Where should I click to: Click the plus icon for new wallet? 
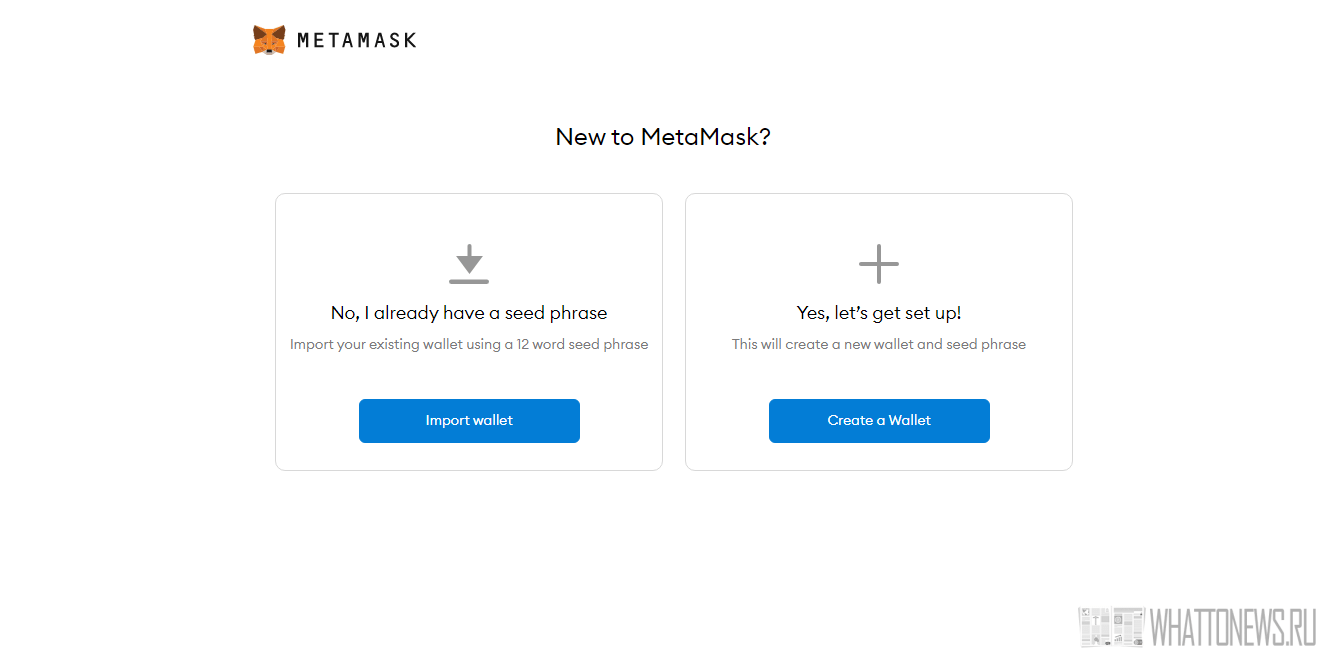tap(879, 264)
